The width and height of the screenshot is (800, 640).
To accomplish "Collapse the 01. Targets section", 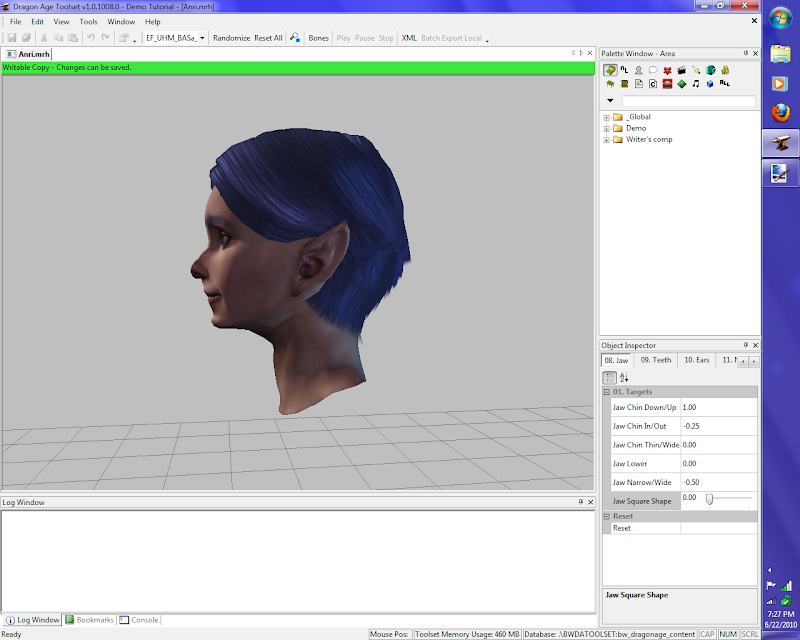I will click(607, 392).
